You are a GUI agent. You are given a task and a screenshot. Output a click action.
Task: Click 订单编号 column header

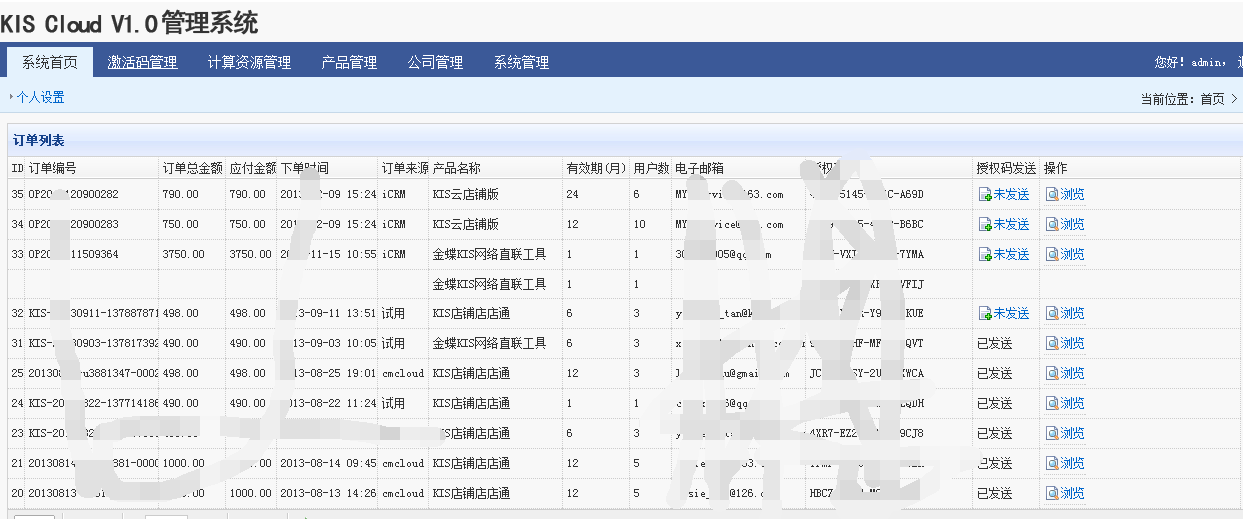(x=52, y=168)
